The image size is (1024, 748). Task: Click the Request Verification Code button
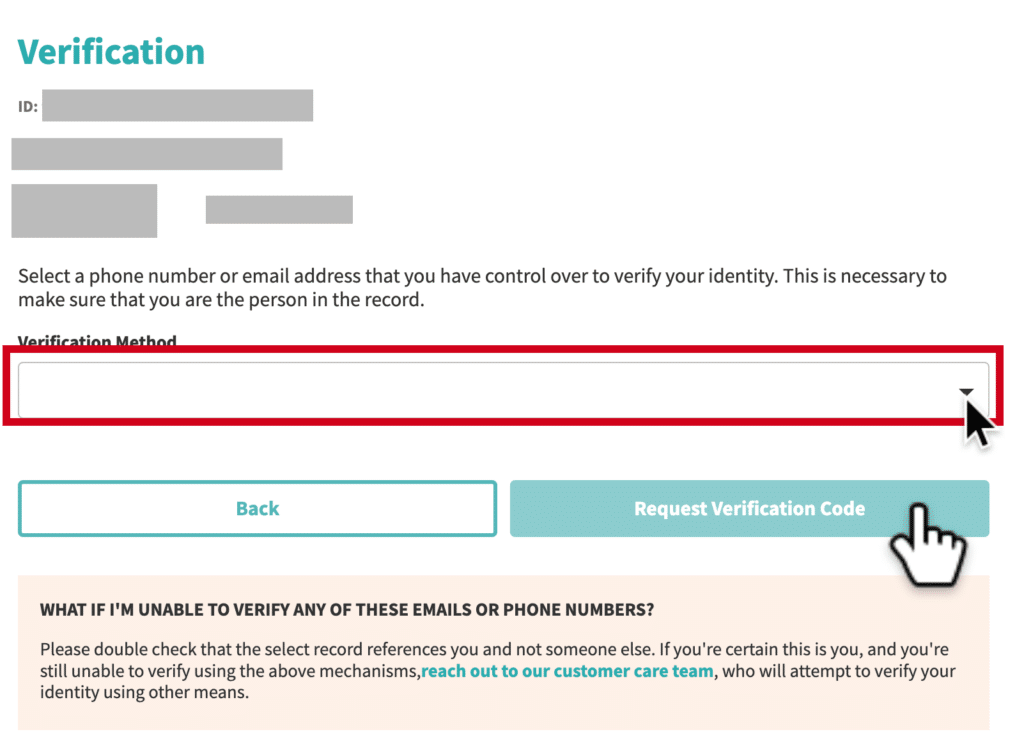[749, 509]
